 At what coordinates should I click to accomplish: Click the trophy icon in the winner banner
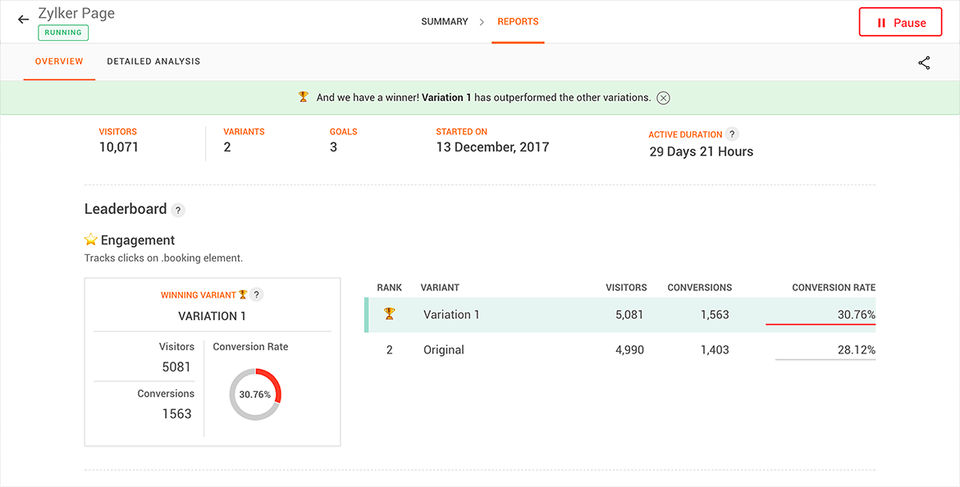coord(303,97)
